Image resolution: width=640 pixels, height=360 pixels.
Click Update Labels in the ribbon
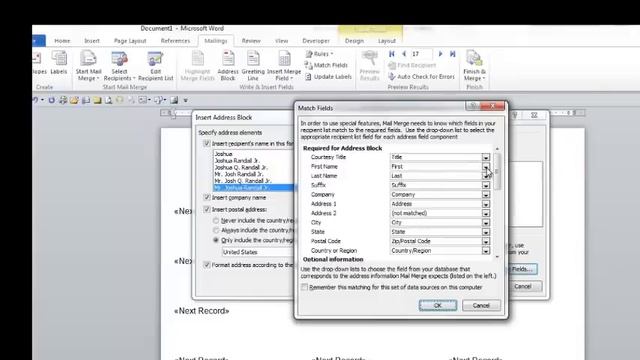(328, 77)
